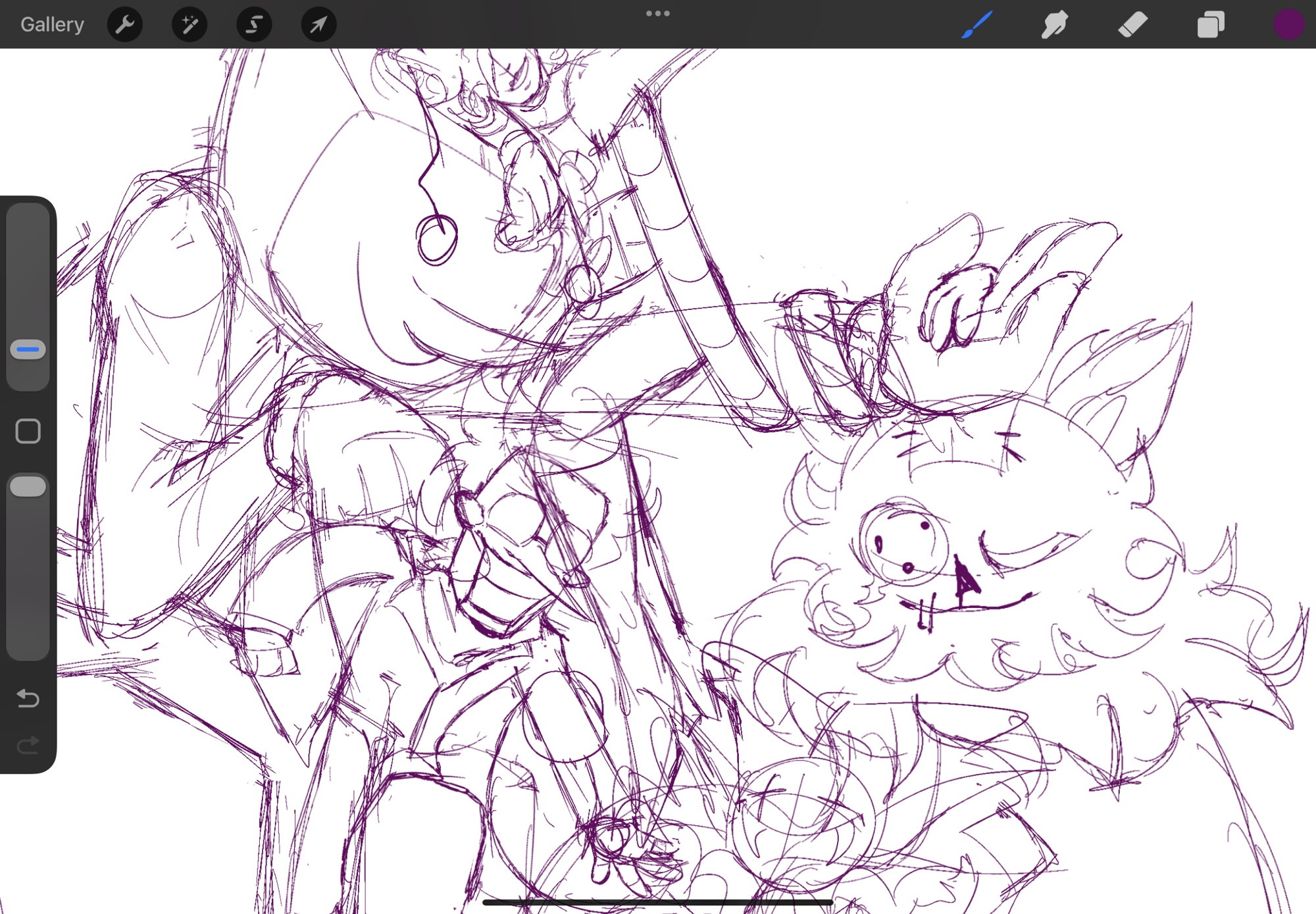Open the Actions wrench menu
This screenshot has width=1316, height=914.
124,24
